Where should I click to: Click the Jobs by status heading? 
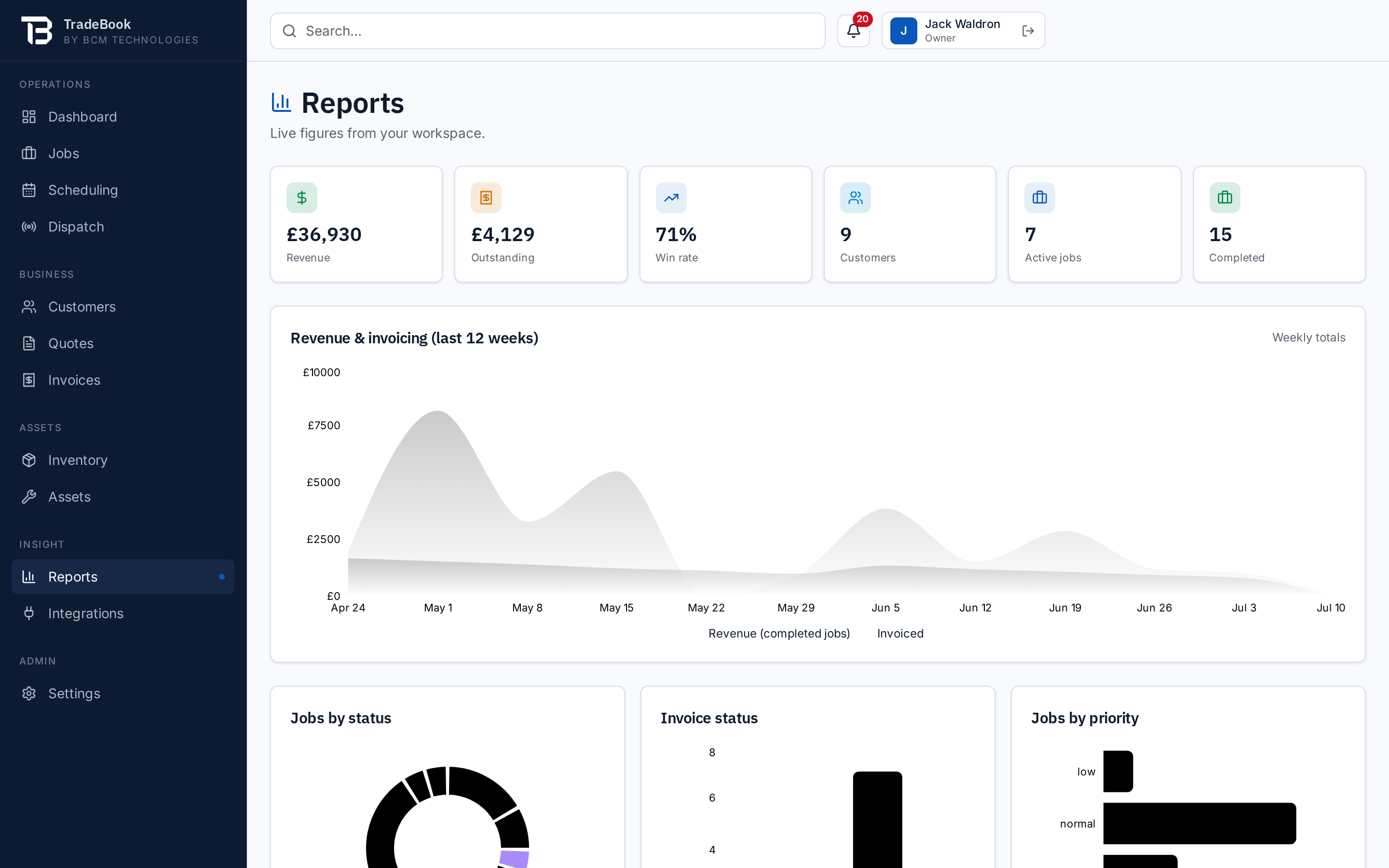(x=340, y=718)
